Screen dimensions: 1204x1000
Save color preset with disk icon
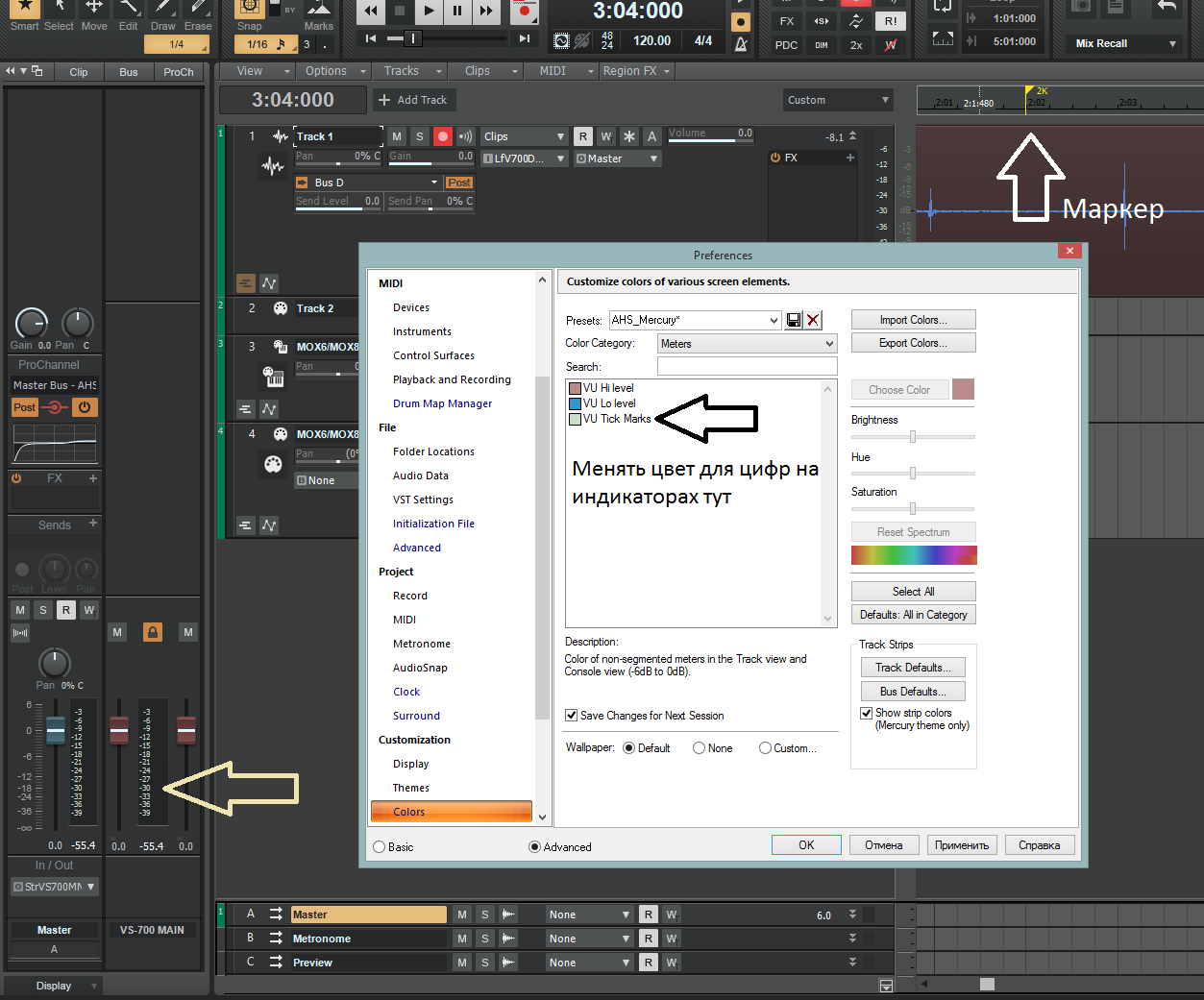794,320
